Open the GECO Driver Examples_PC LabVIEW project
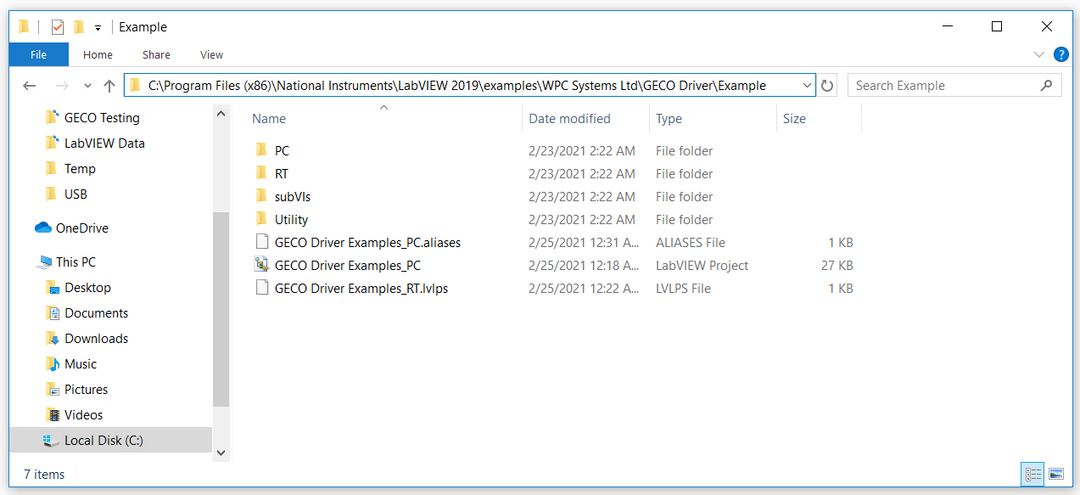This screenshot has height=495, width=1080. tap(347, 266)
